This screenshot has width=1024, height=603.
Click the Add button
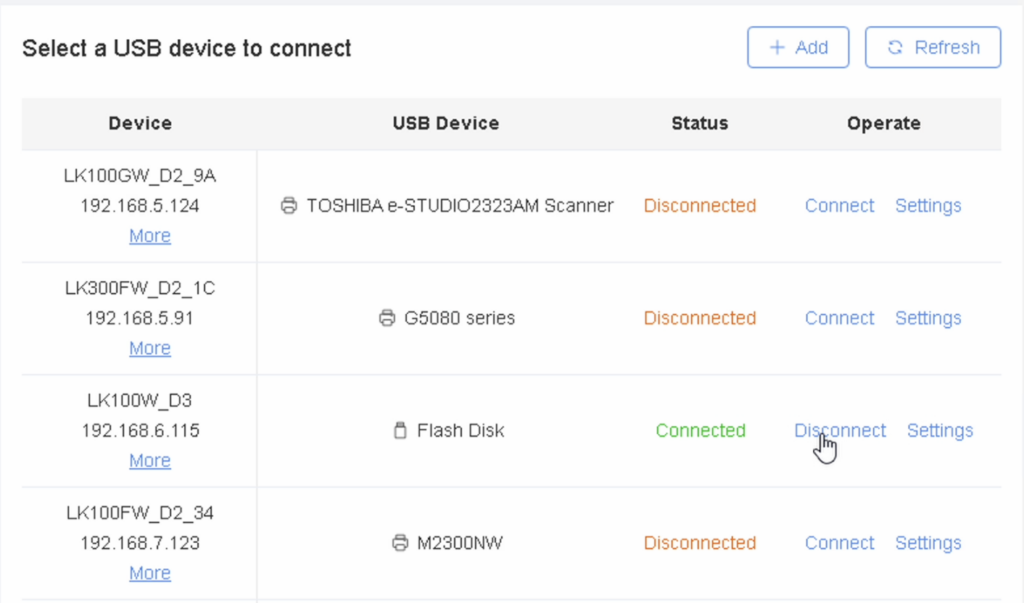point(798,47)
